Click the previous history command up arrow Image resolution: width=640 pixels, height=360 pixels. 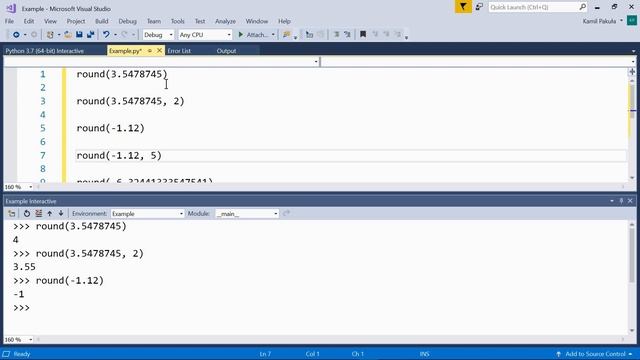50,213
